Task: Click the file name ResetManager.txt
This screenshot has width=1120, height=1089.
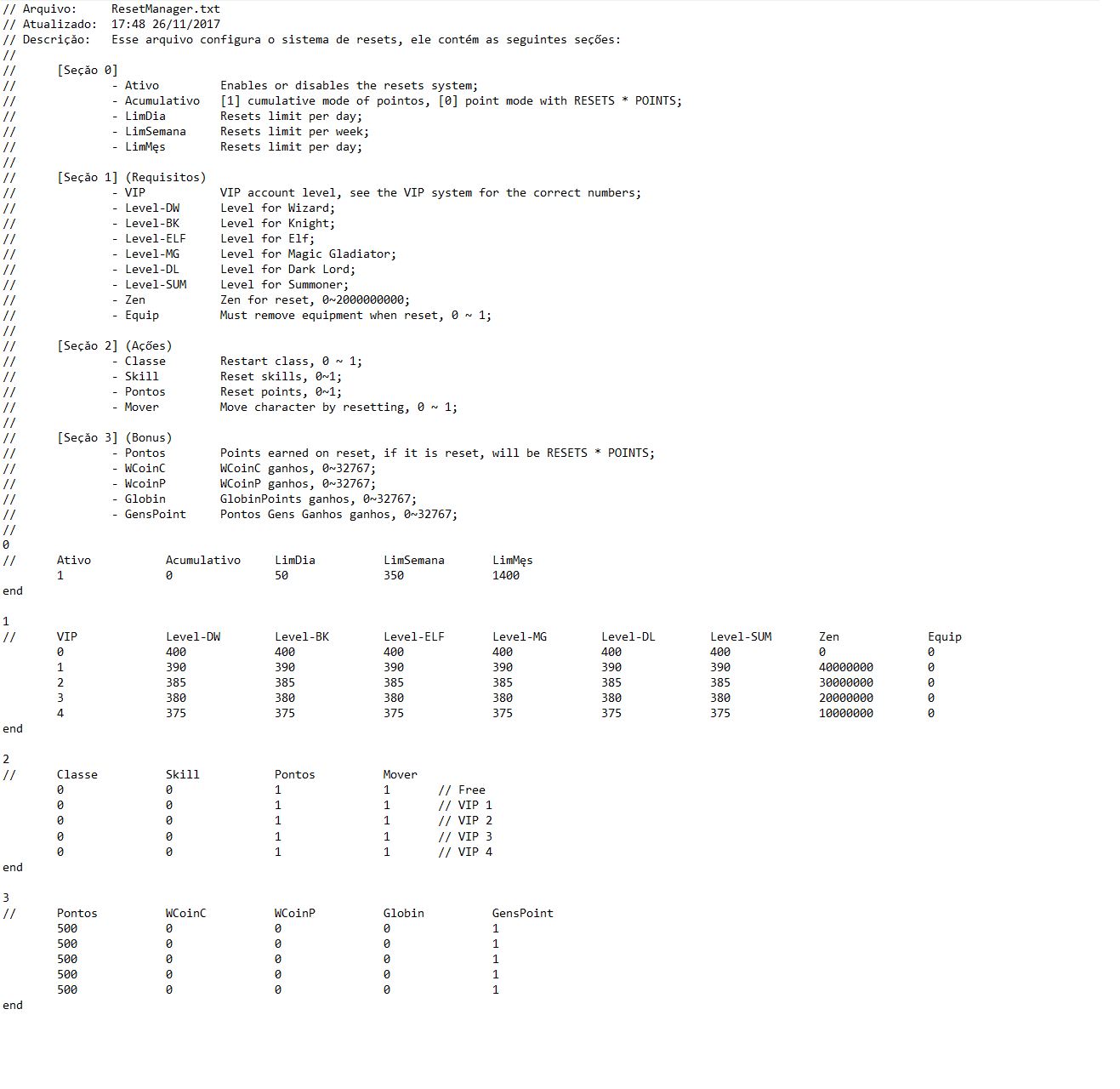Action: (x=165, y=9)
